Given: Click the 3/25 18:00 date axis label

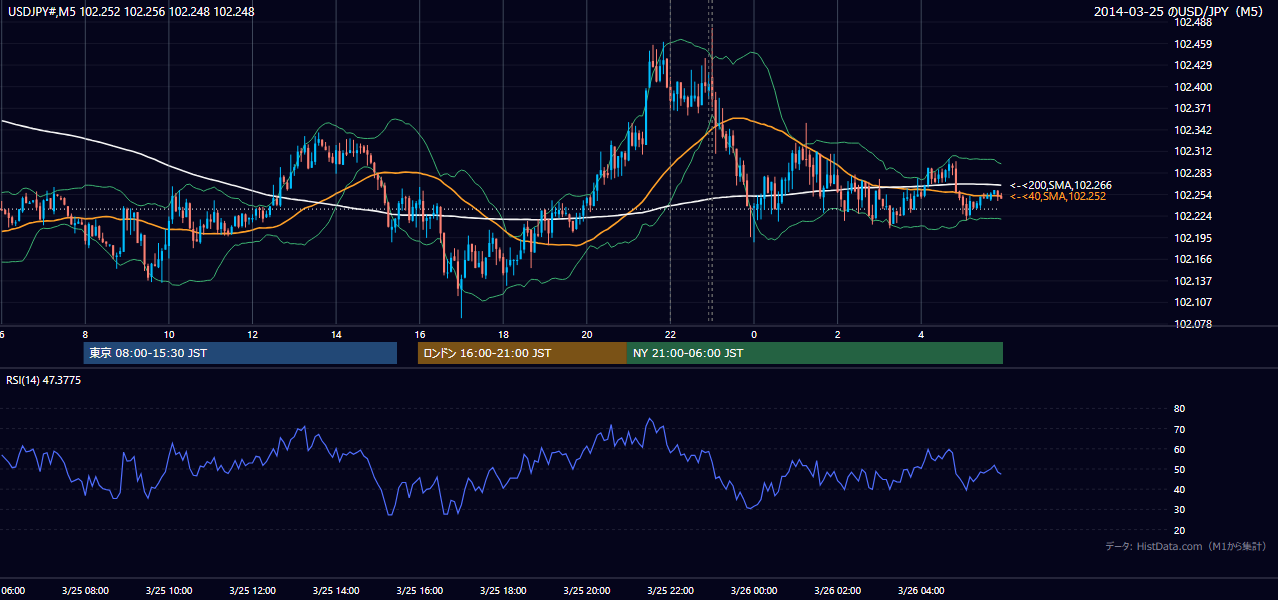Looking at the screenshot, I should tap(503, 591).
